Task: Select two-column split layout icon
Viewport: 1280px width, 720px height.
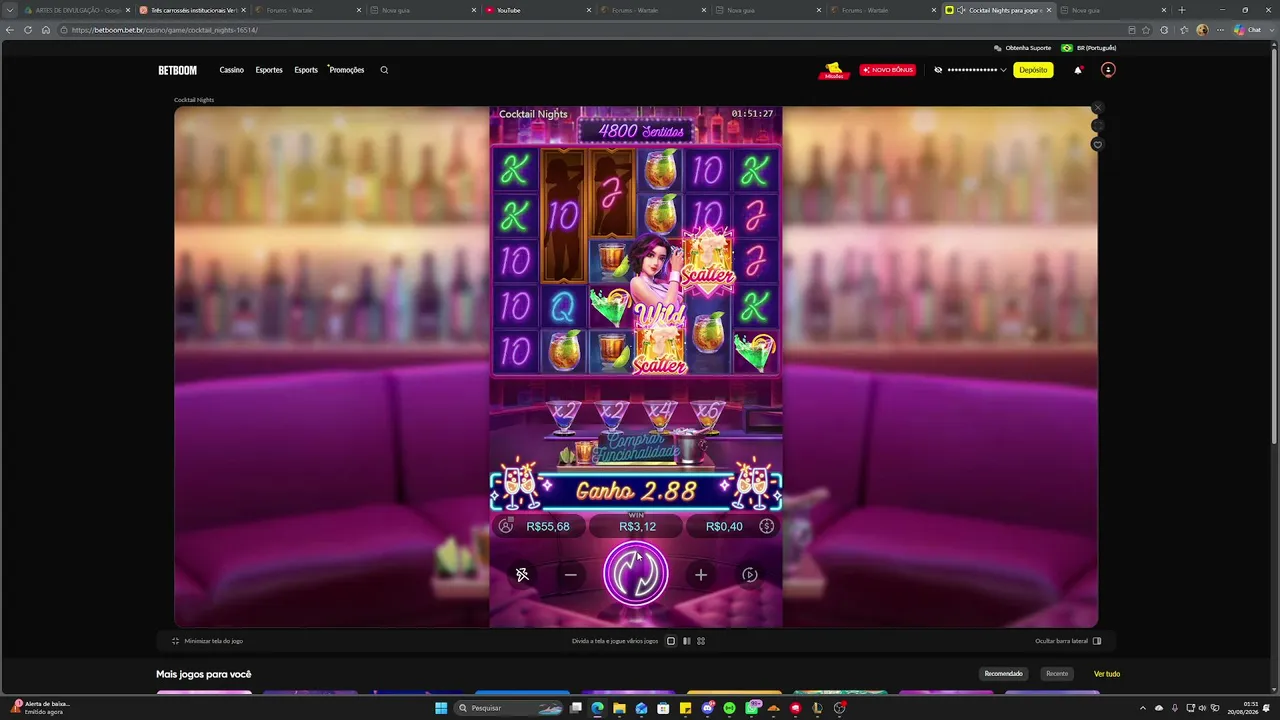Action: pos(686,641)
